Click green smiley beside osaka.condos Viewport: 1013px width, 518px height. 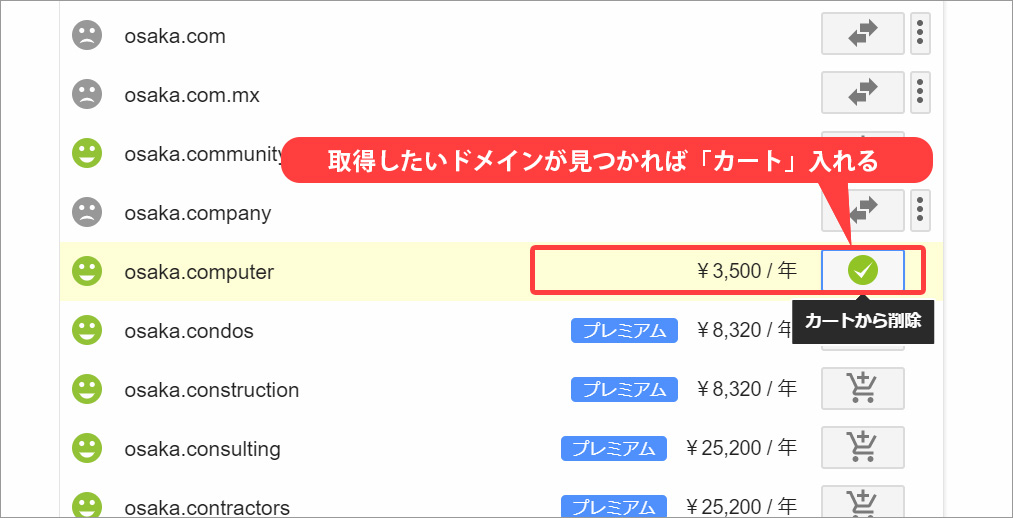tap(87, 330)
